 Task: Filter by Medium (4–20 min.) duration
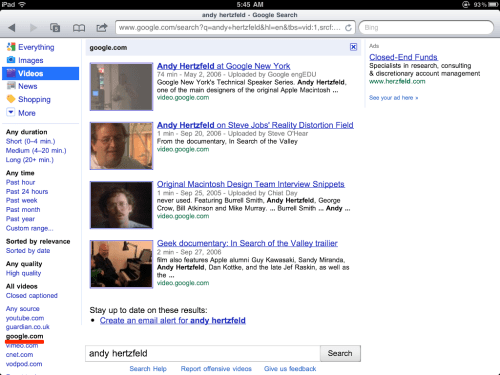(36, 151)
